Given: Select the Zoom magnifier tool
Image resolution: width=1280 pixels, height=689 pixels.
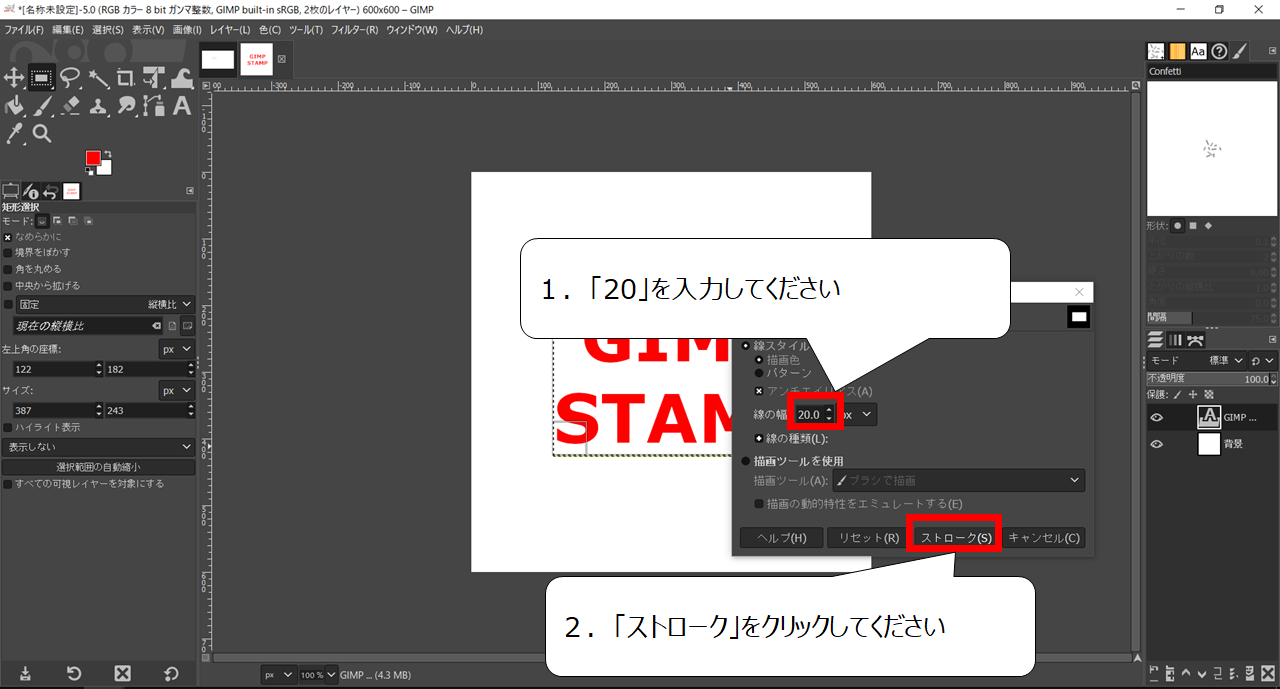Looking at the screenshot, I should pos(41,133).
